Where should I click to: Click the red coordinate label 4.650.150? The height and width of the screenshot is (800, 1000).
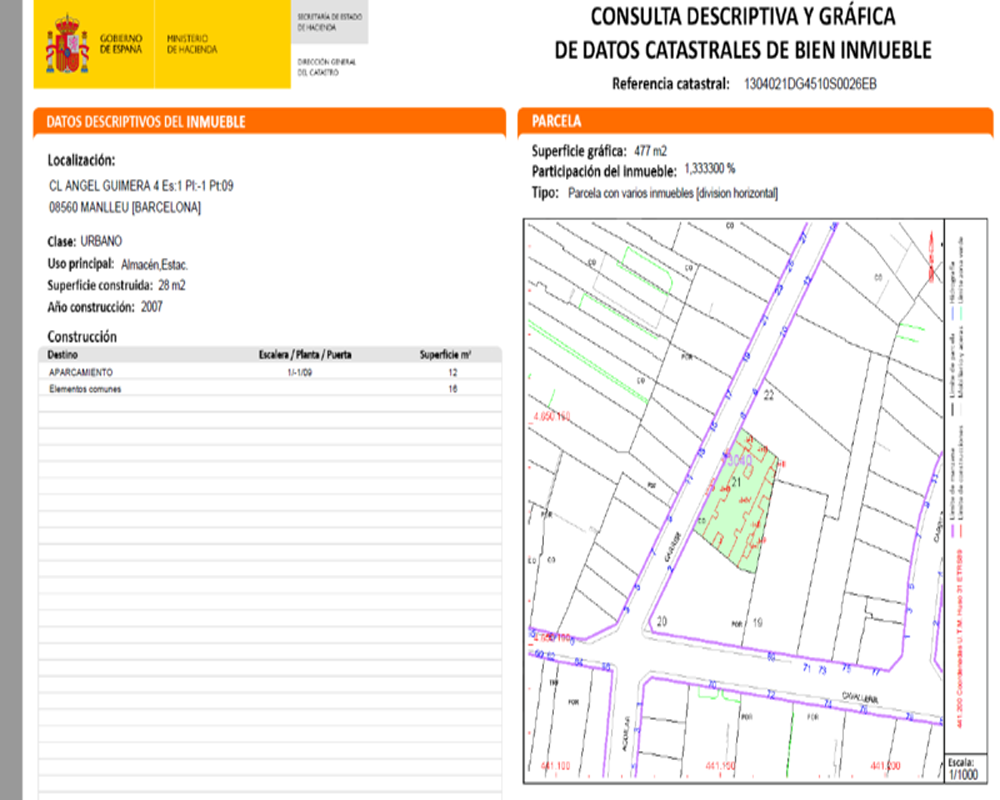pos(552,417)
